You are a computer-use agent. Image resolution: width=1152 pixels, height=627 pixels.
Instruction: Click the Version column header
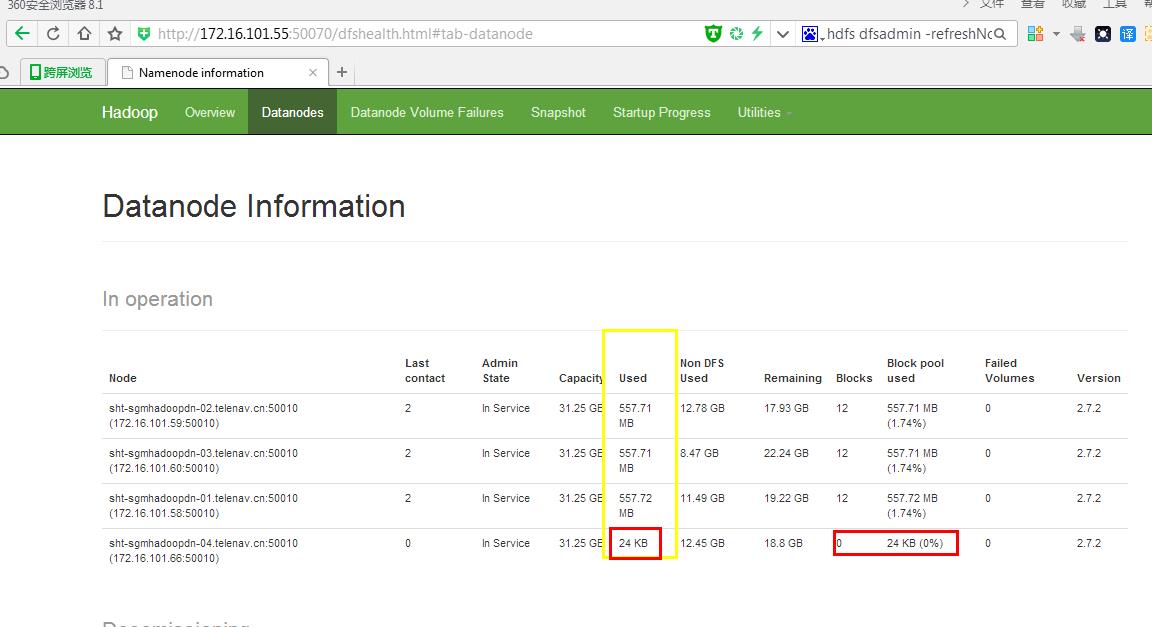(1098, 378)
